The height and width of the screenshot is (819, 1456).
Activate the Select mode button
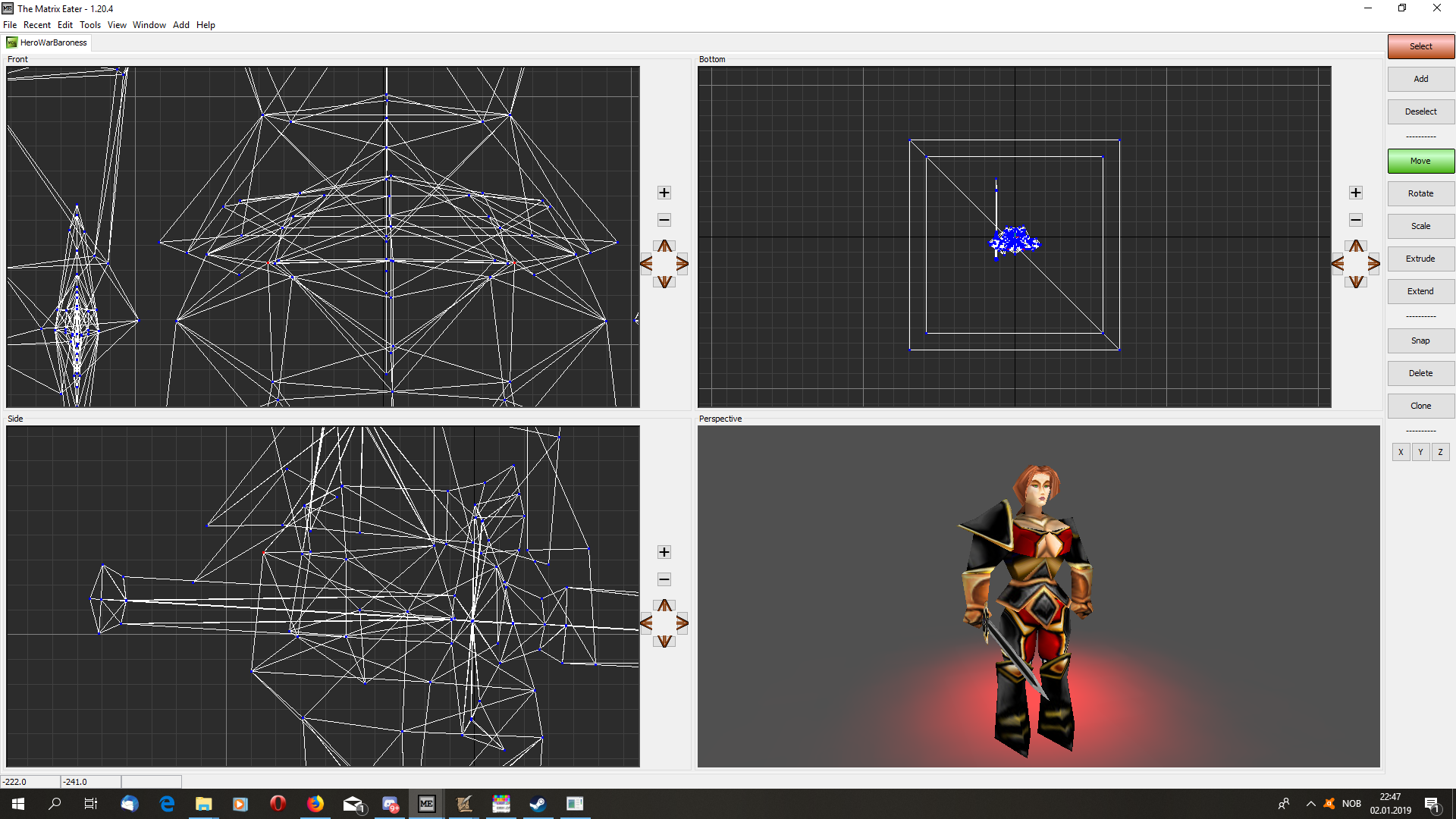tap(1421, 46)
